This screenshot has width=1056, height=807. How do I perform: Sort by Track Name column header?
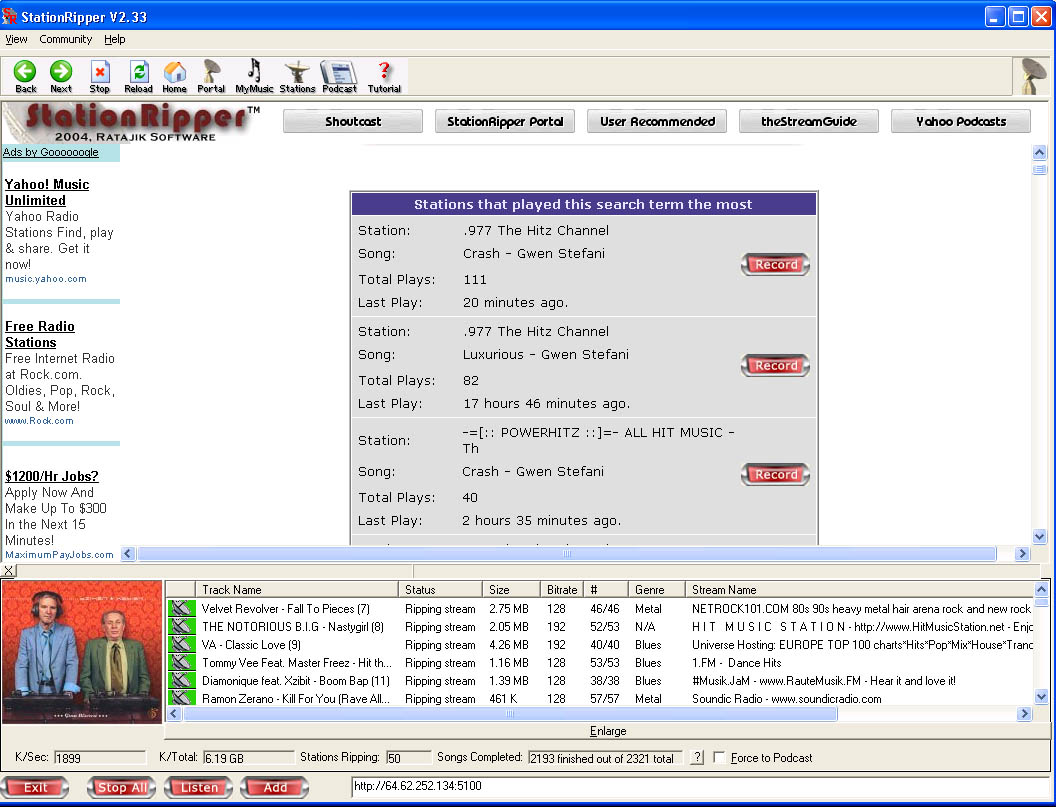click(x=296, y=589)
